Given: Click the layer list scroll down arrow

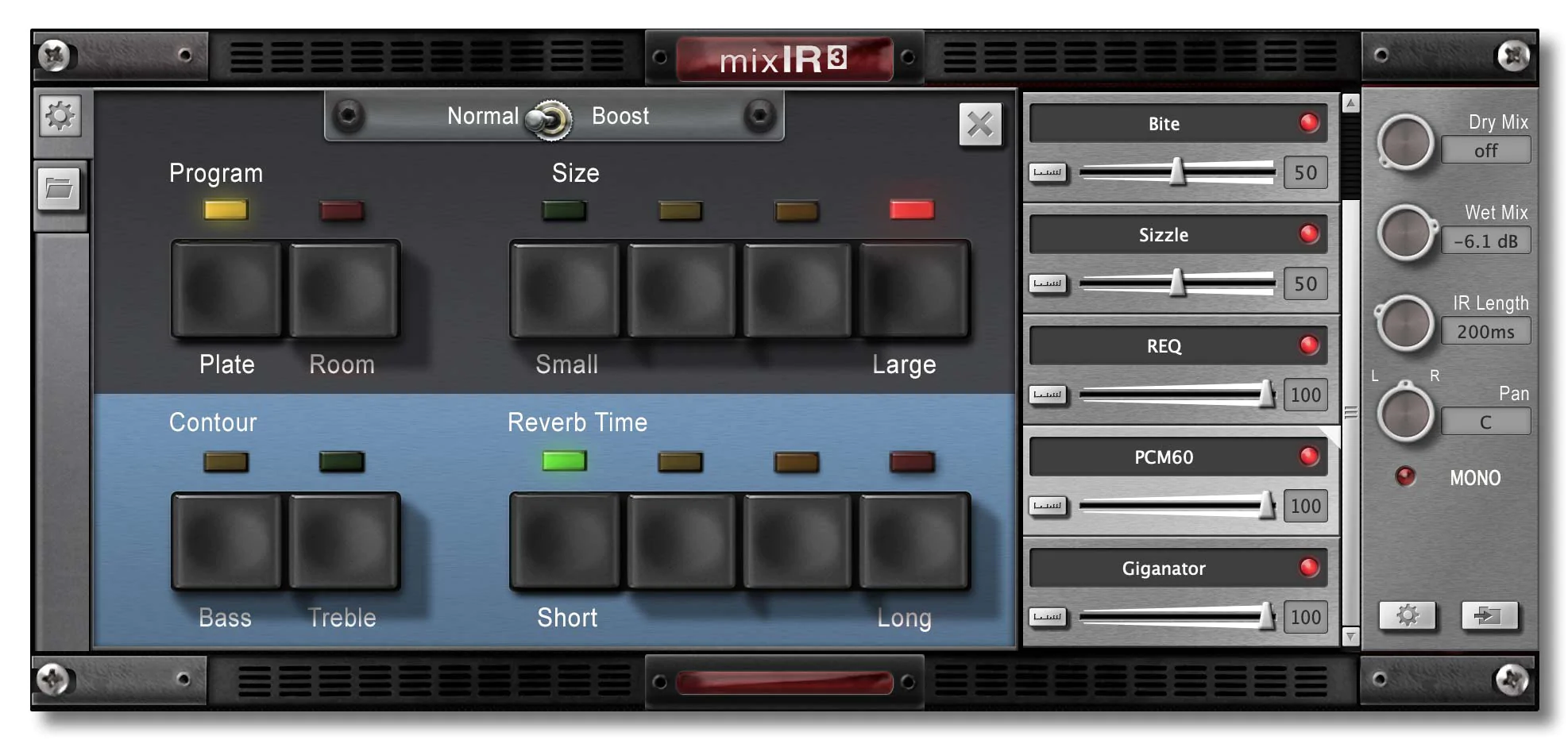Looking at the screenshot, I should click(x=1350, y=637).
